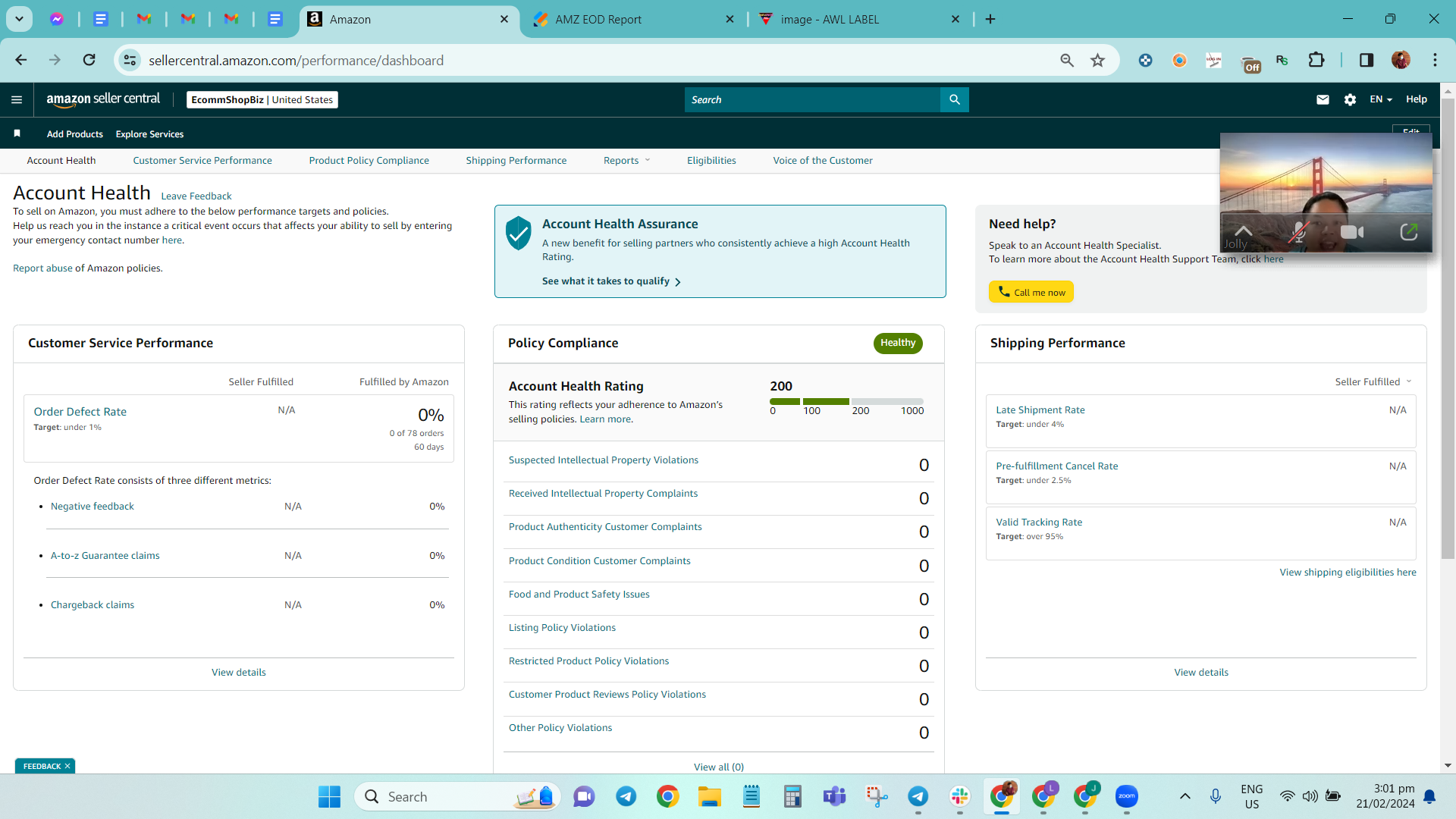Click the Windows taskbar Search box
Screen dimensions: 1456x819
tap(457, 796)
